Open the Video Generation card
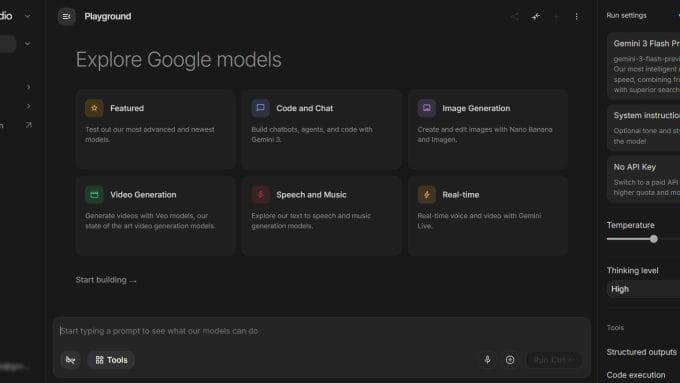The width and height of the screenshot is (680, 383). click(x=155, y=216)
